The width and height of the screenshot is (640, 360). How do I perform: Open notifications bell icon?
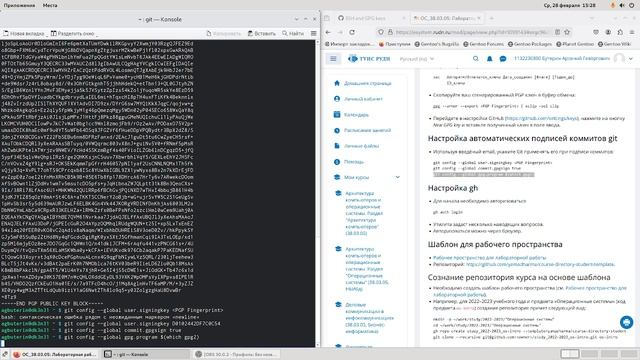click(489, 59)
